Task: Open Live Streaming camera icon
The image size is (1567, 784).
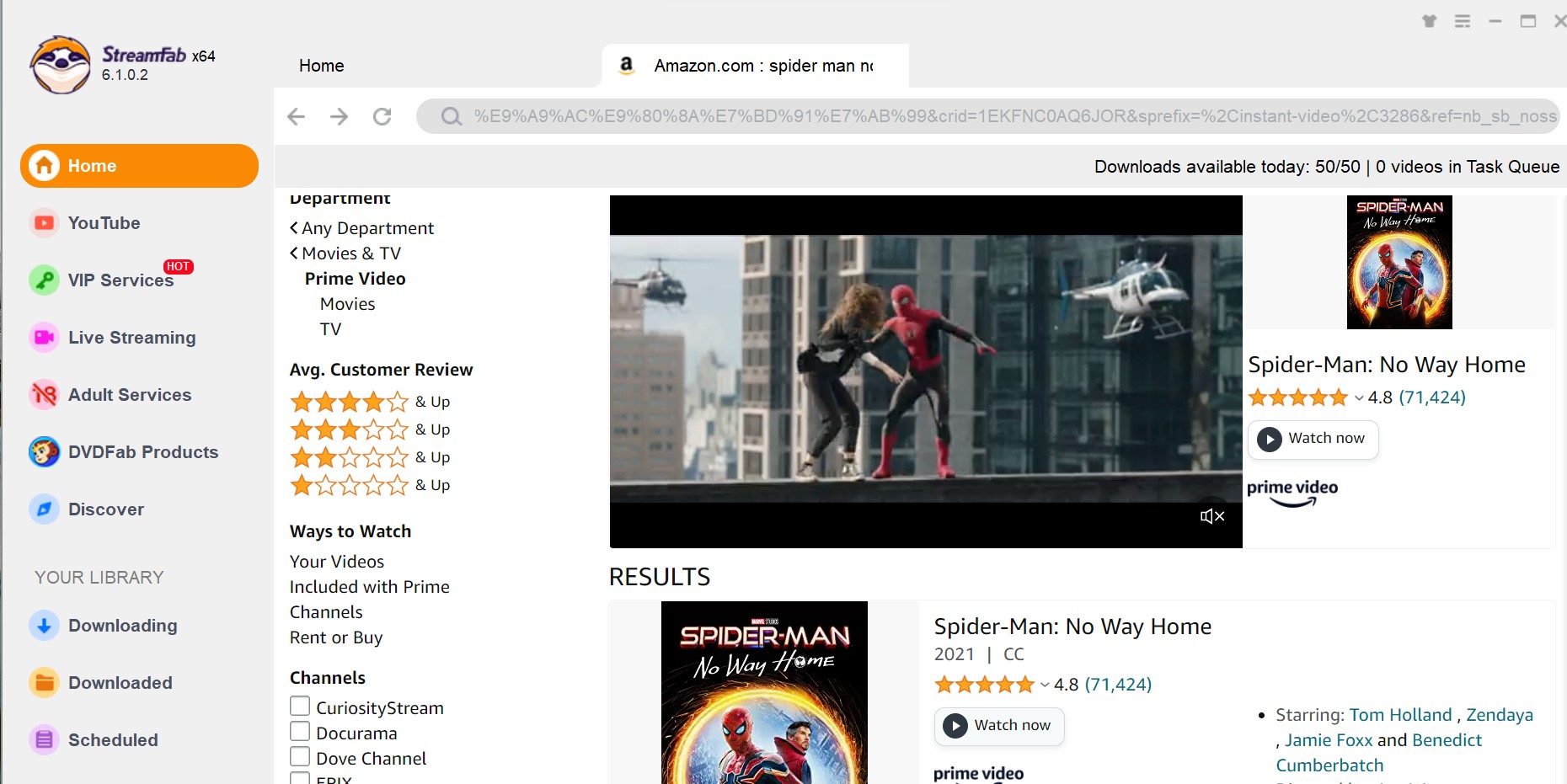Action: tap(44, 338)
